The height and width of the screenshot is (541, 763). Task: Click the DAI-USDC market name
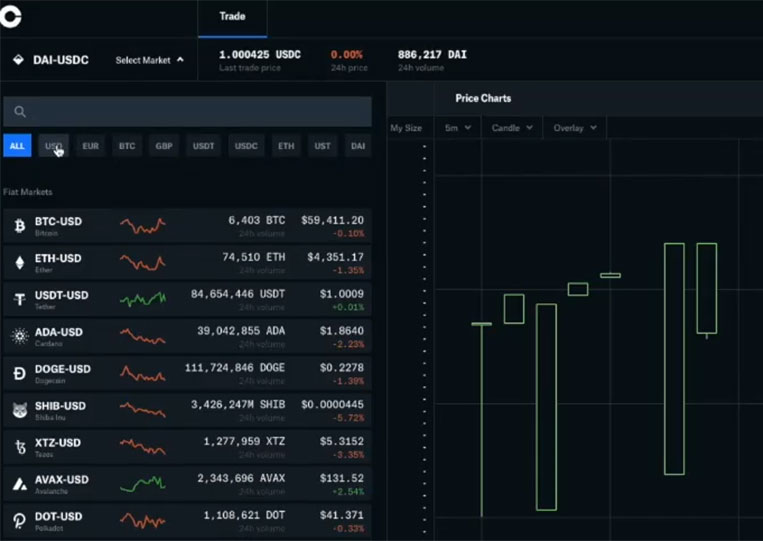tap(61, 60)
